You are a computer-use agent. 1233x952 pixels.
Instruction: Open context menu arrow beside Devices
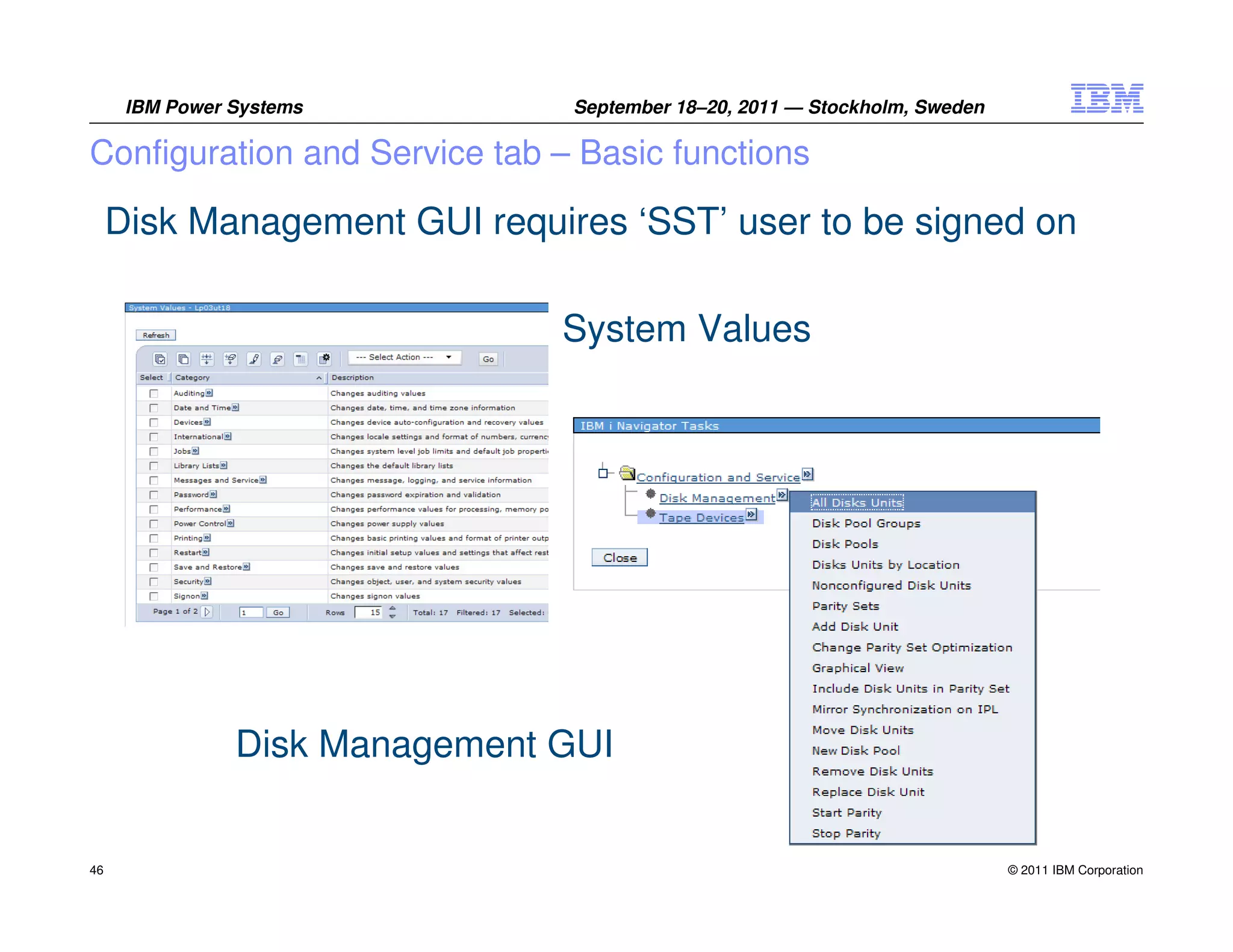(x=207, y=422)
